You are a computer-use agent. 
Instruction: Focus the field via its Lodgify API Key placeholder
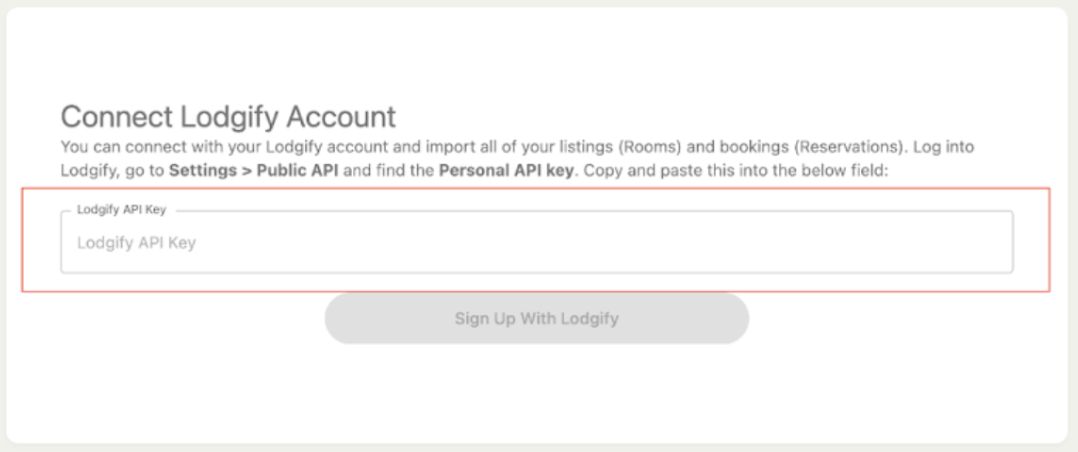pyautogui.click(x=136, y=243)
